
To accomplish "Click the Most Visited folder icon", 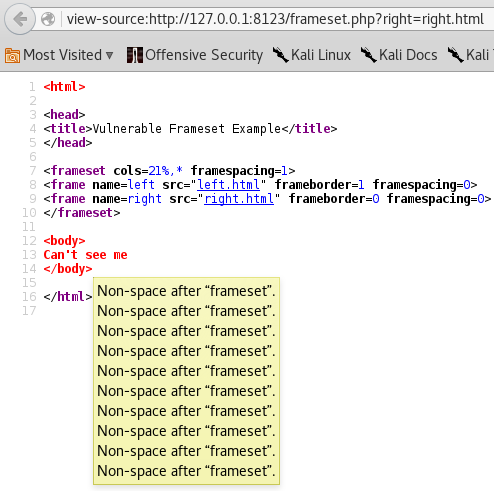I will tap(12, 55).
